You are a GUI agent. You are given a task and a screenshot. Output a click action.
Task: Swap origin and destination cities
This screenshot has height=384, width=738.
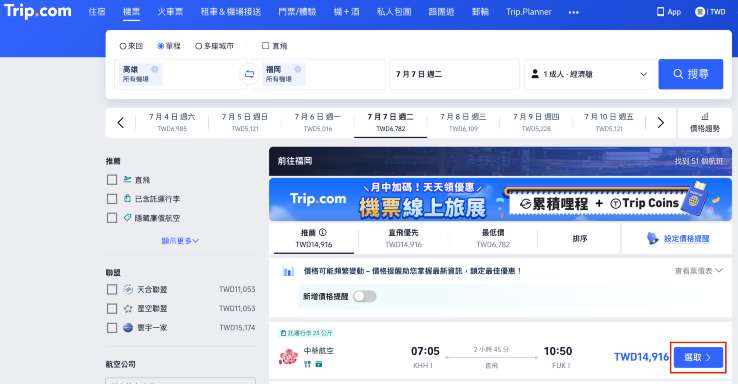coord(249,74)
